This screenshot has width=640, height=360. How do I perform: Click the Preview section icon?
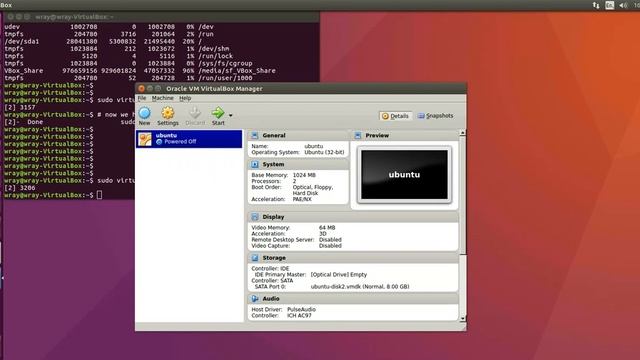click(358, 136)
